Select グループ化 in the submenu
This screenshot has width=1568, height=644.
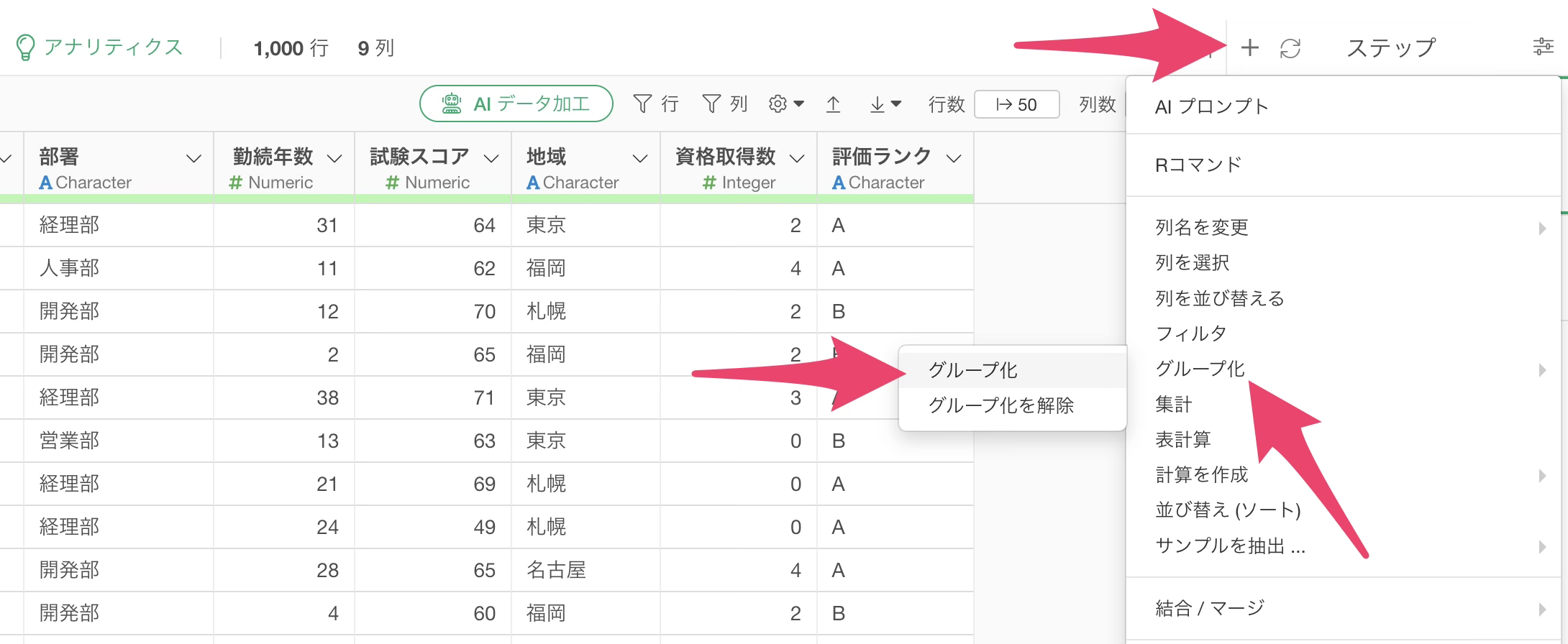[972, 370]
